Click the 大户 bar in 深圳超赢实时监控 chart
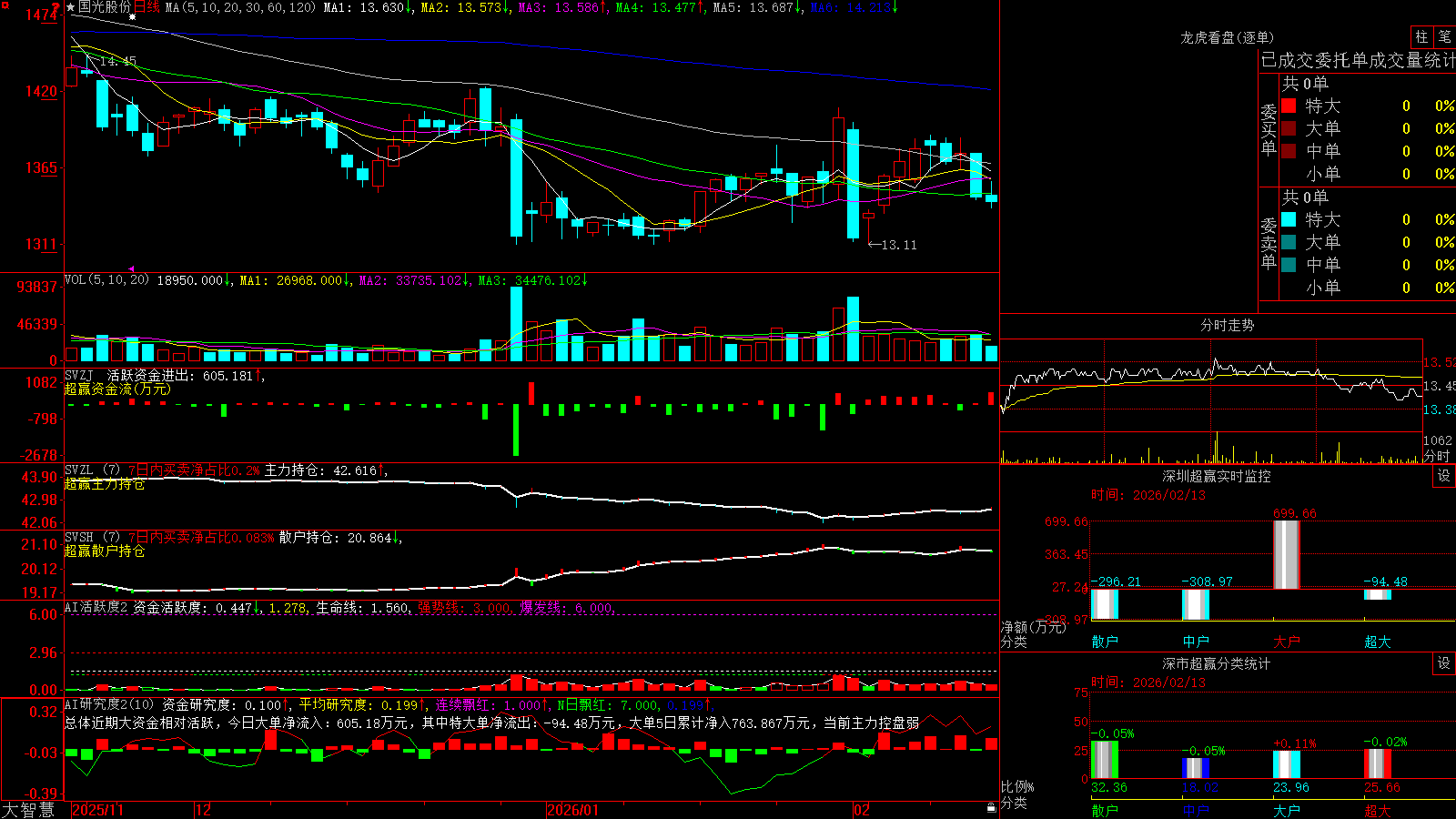The image size is (1456, 819). (x=1287, y=554)
